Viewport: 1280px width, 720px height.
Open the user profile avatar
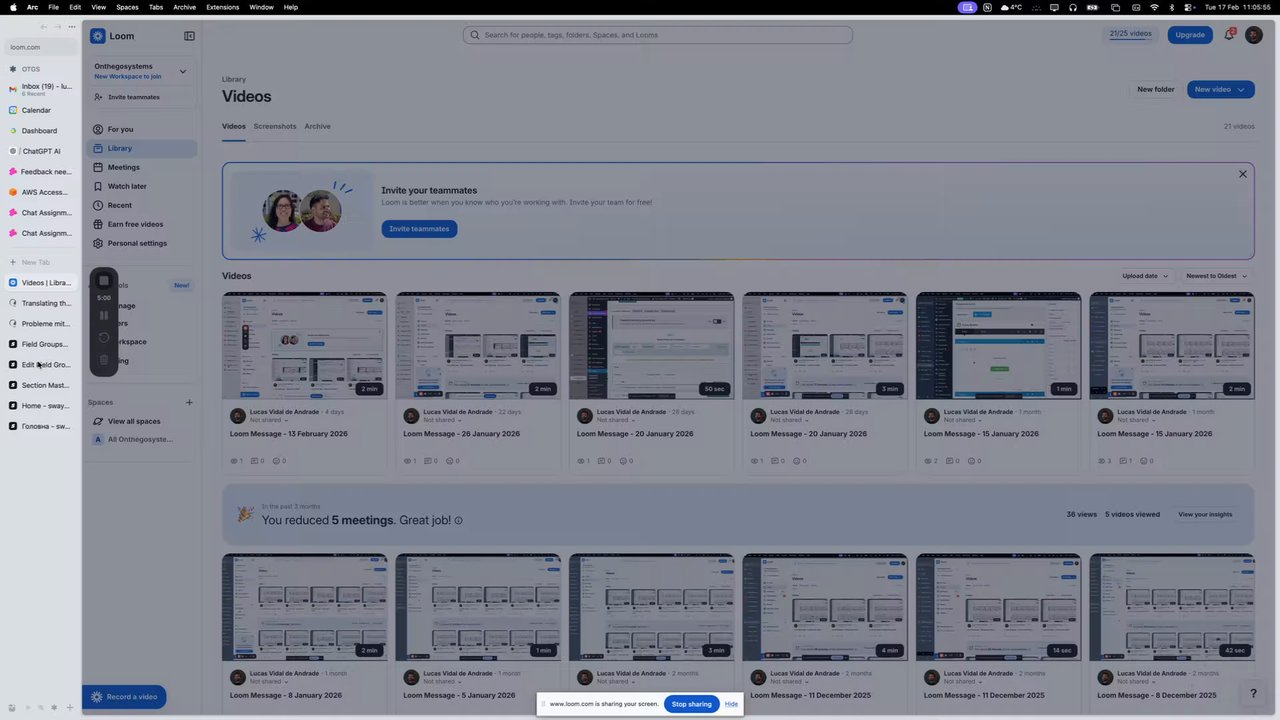coord(1254,35)
